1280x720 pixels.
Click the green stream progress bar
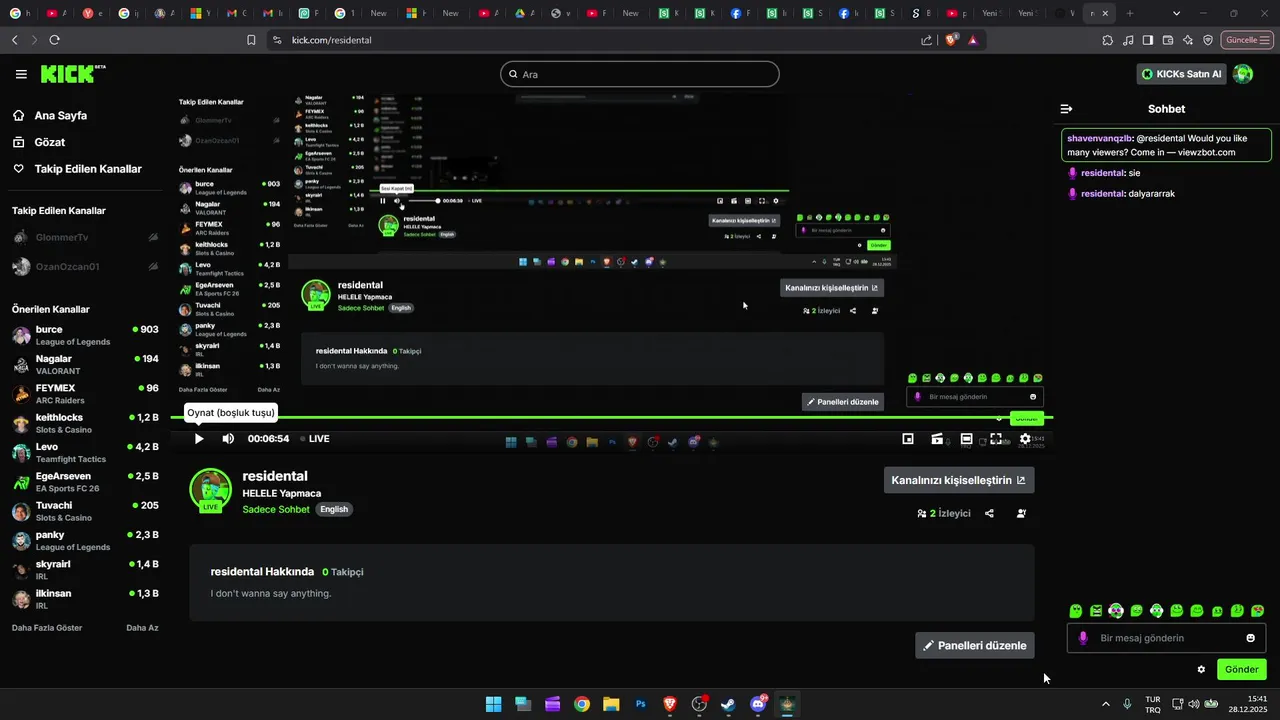611,417
